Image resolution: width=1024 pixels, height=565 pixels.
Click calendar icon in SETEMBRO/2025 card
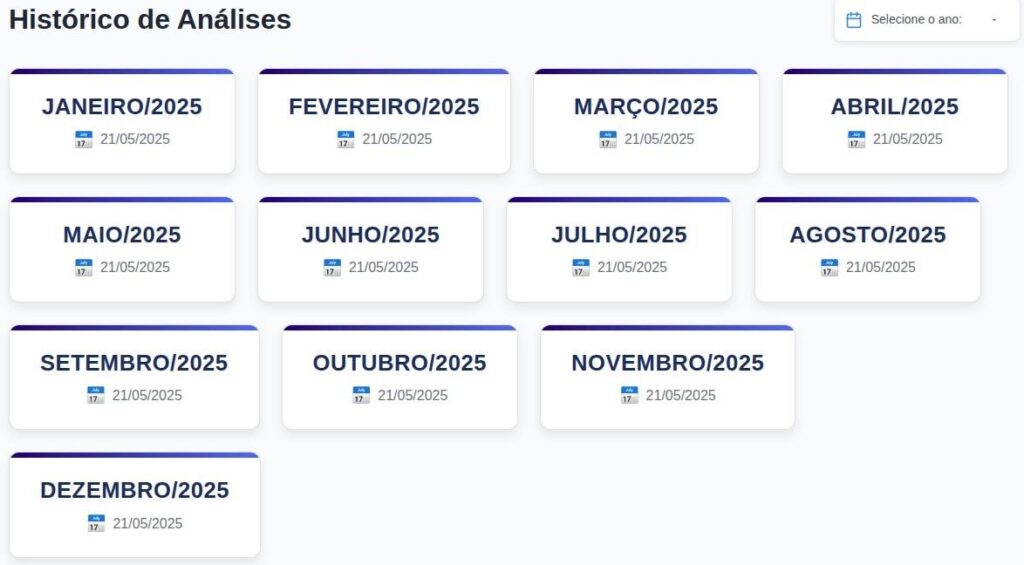pos(96,396)
